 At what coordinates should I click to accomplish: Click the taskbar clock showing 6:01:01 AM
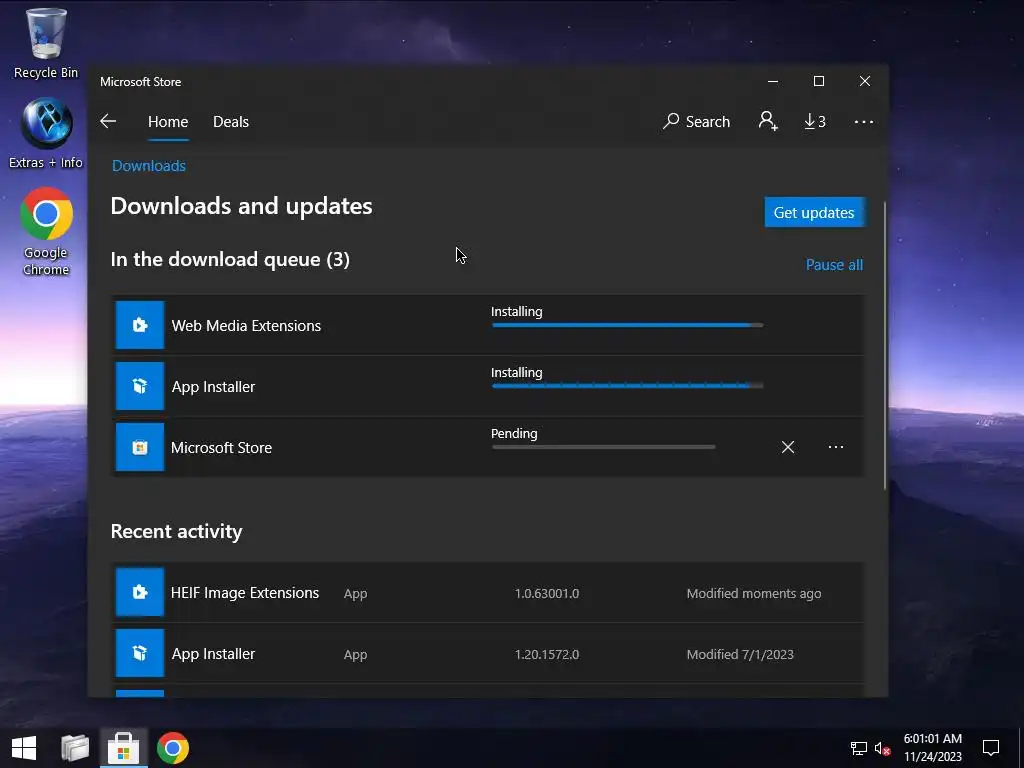(x=933, y=748)
